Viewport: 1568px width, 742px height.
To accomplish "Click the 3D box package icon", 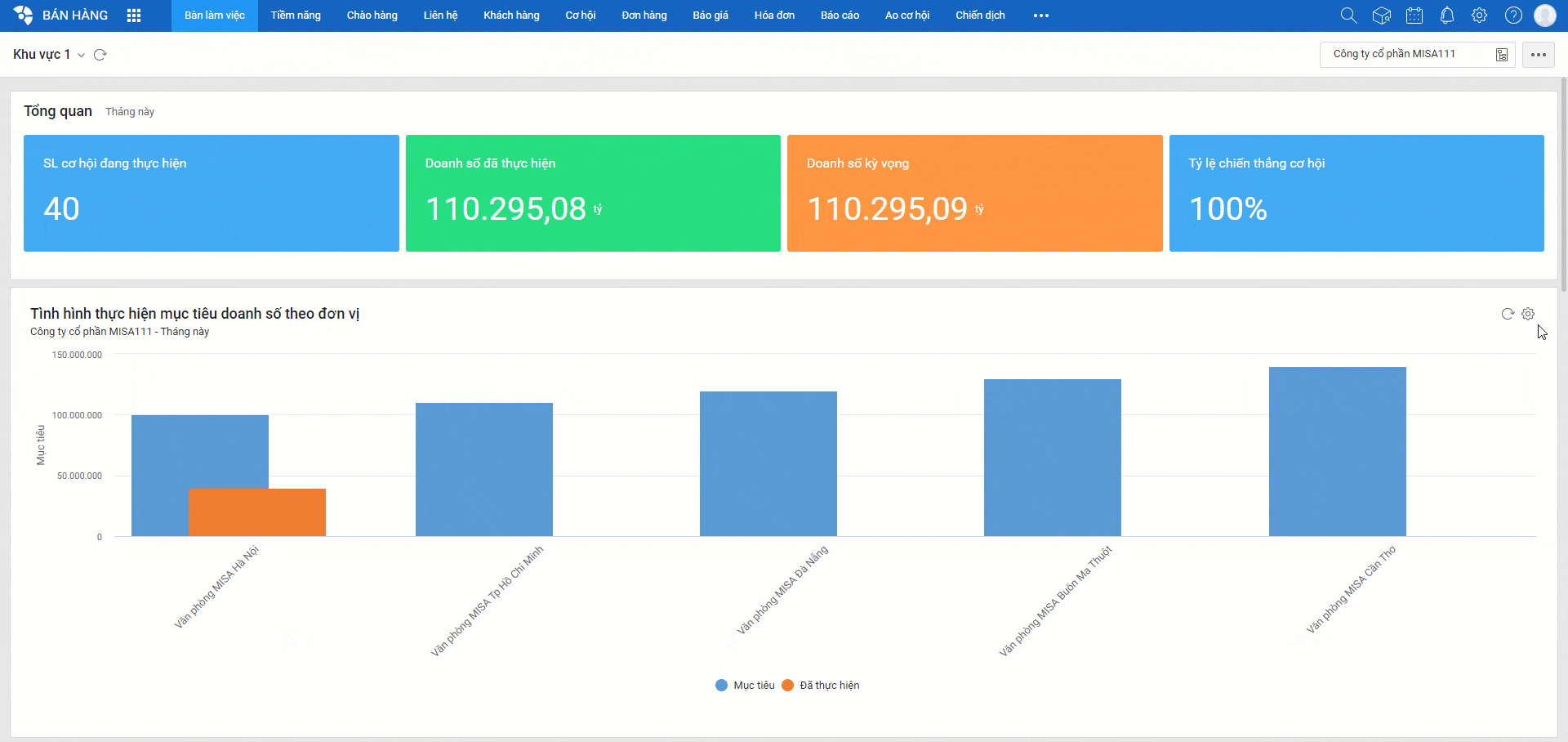I will point(1382,16).
